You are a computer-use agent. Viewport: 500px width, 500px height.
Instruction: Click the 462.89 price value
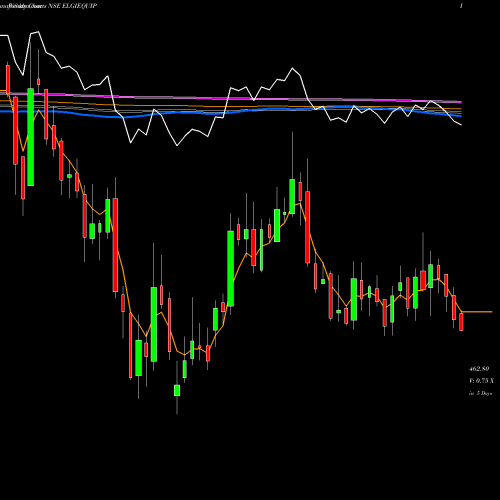pyautogui.click(x=479, y=369)
